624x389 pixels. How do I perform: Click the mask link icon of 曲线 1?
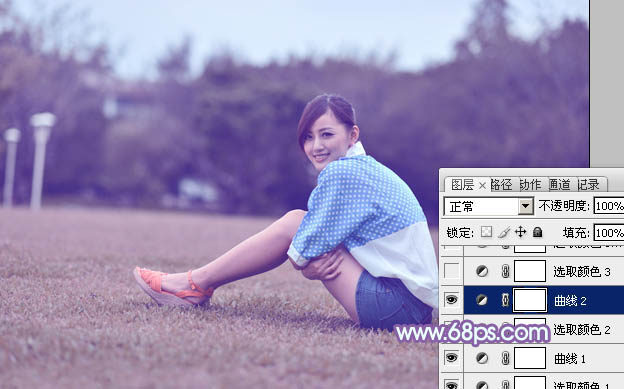505,358
